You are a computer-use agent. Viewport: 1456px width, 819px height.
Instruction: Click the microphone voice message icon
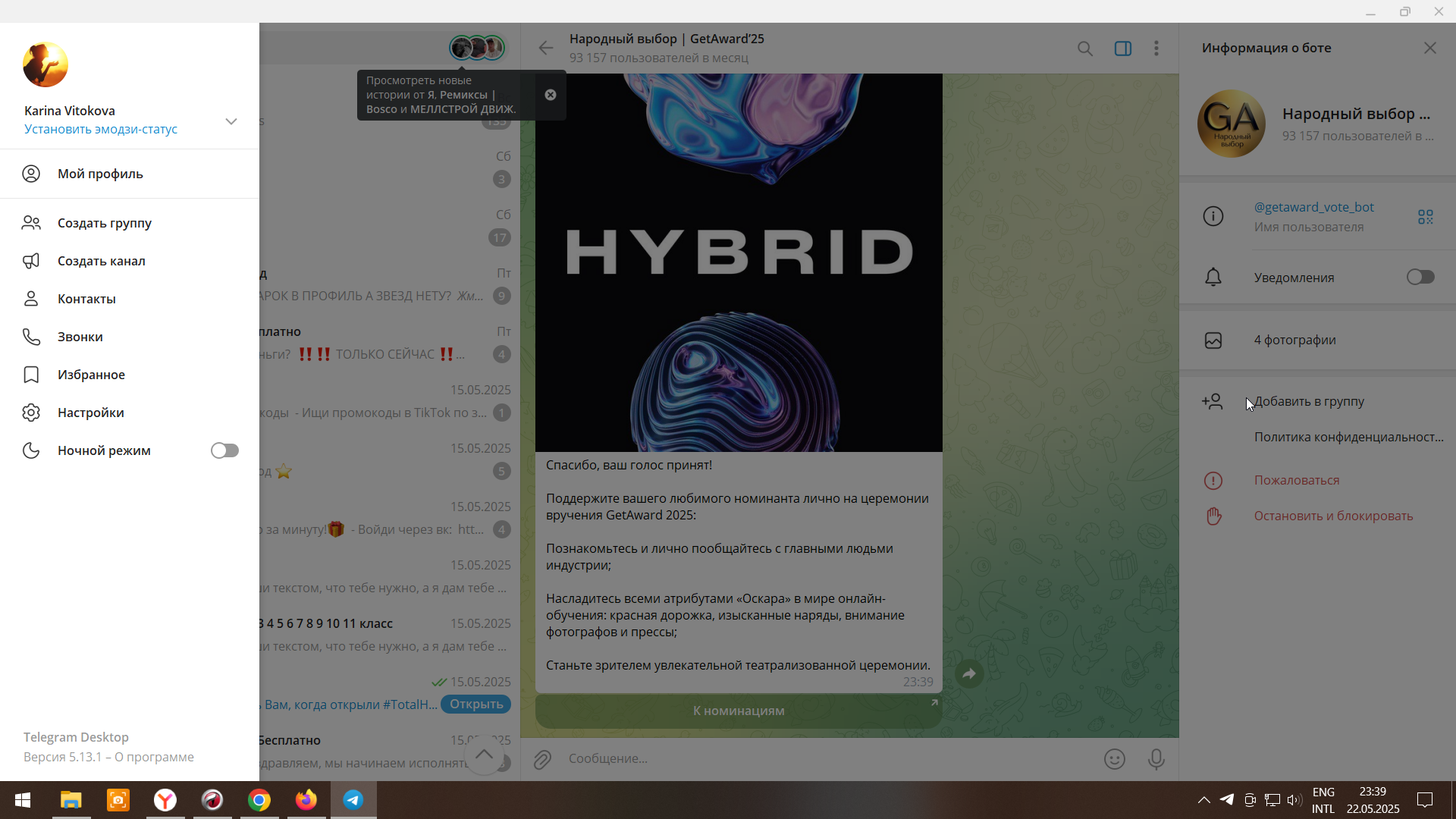coord(1156,759)
